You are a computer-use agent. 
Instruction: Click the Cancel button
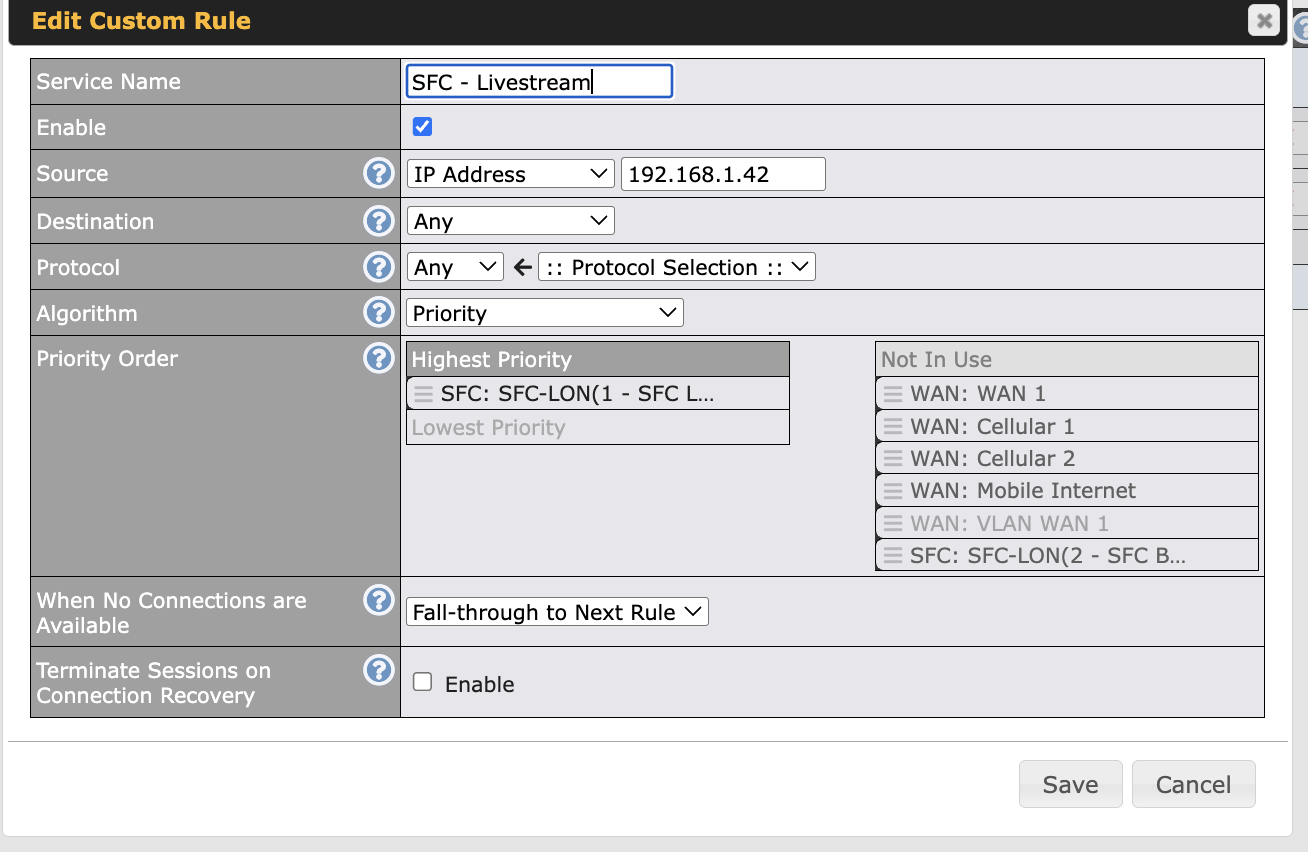click(1193, 785)
